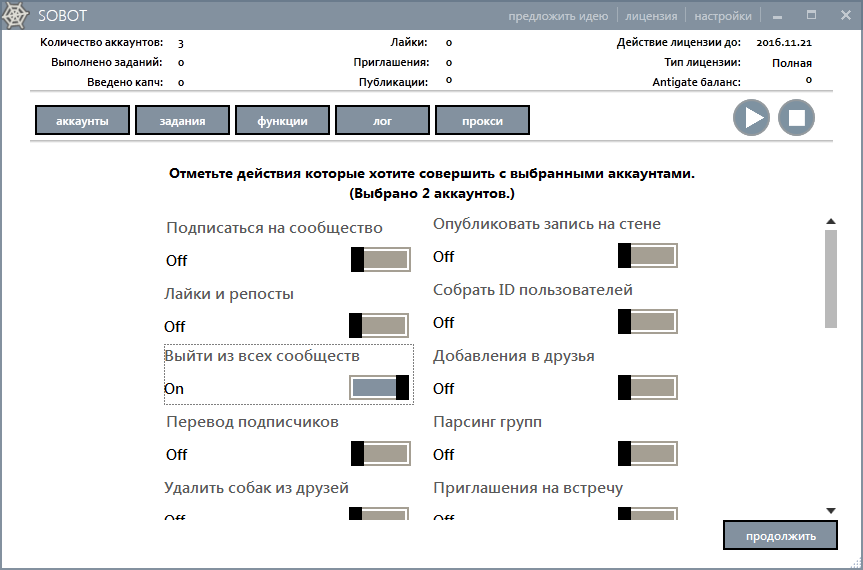863x570 pixels.
Task: Click the vertical scrollbar thumb
Action: pyautogui.click(x=831, y=279)
